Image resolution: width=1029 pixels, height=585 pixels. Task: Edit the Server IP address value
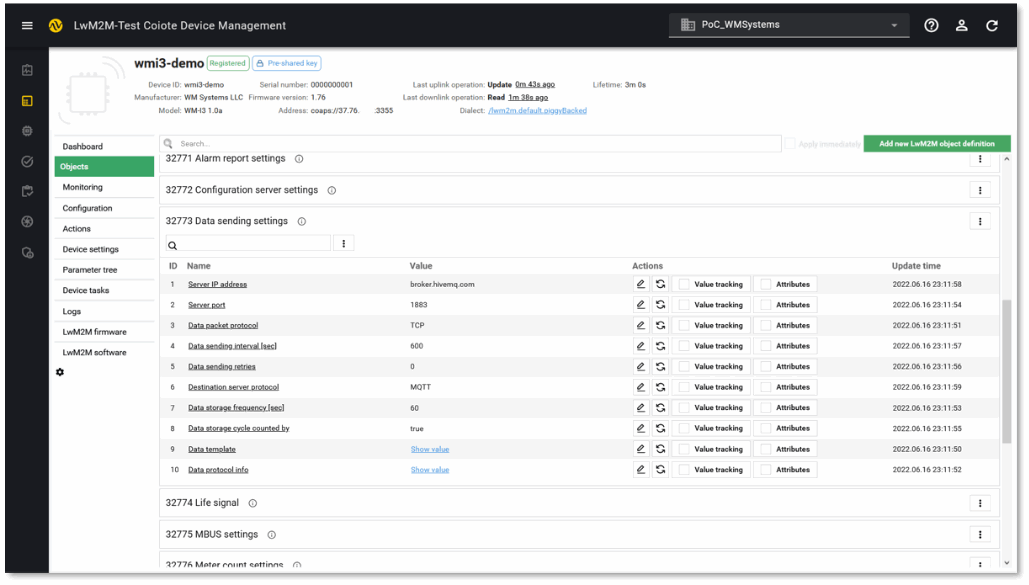coord(641,284)
